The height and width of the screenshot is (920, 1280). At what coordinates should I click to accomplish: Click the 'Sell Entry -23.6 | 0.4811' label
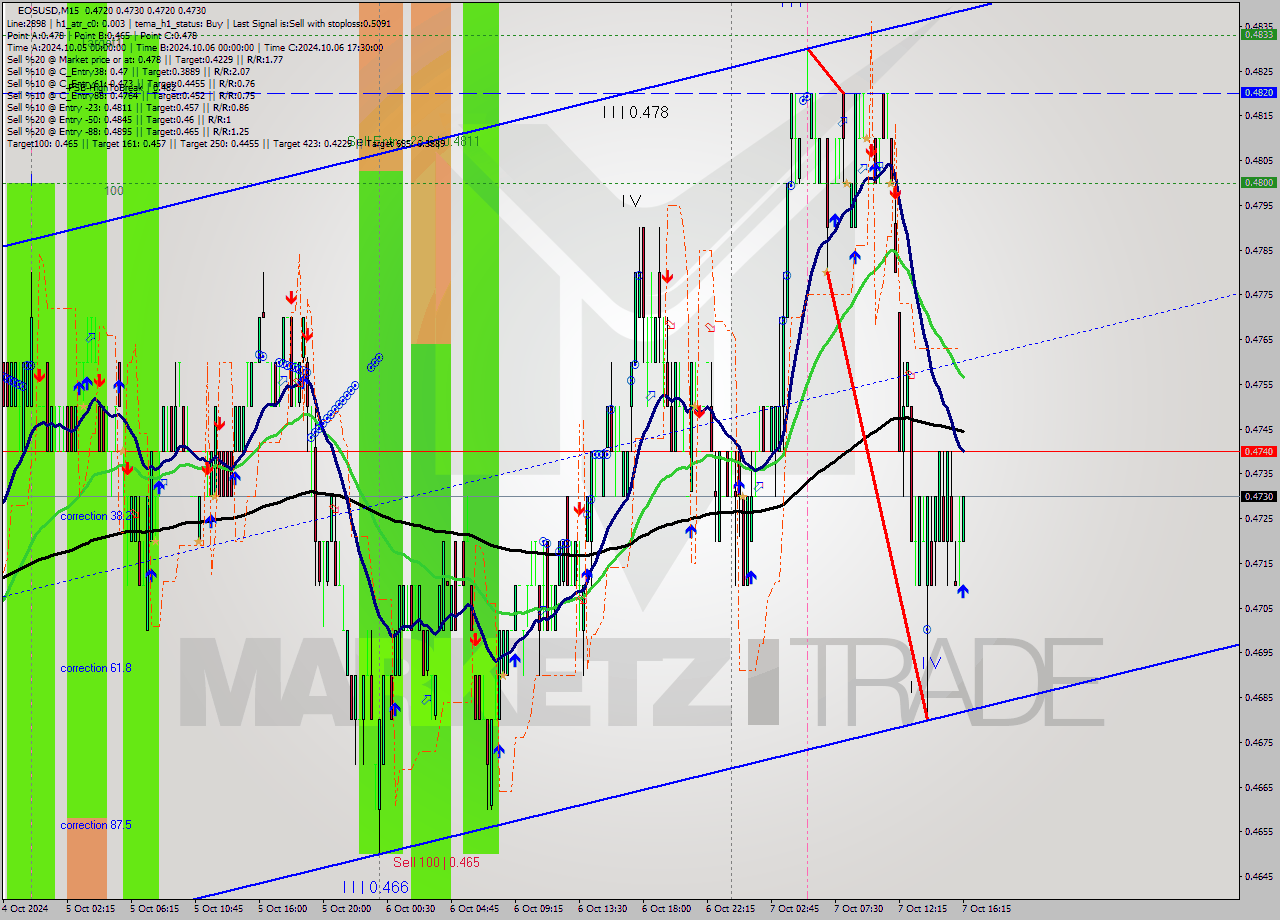point(414,142)
